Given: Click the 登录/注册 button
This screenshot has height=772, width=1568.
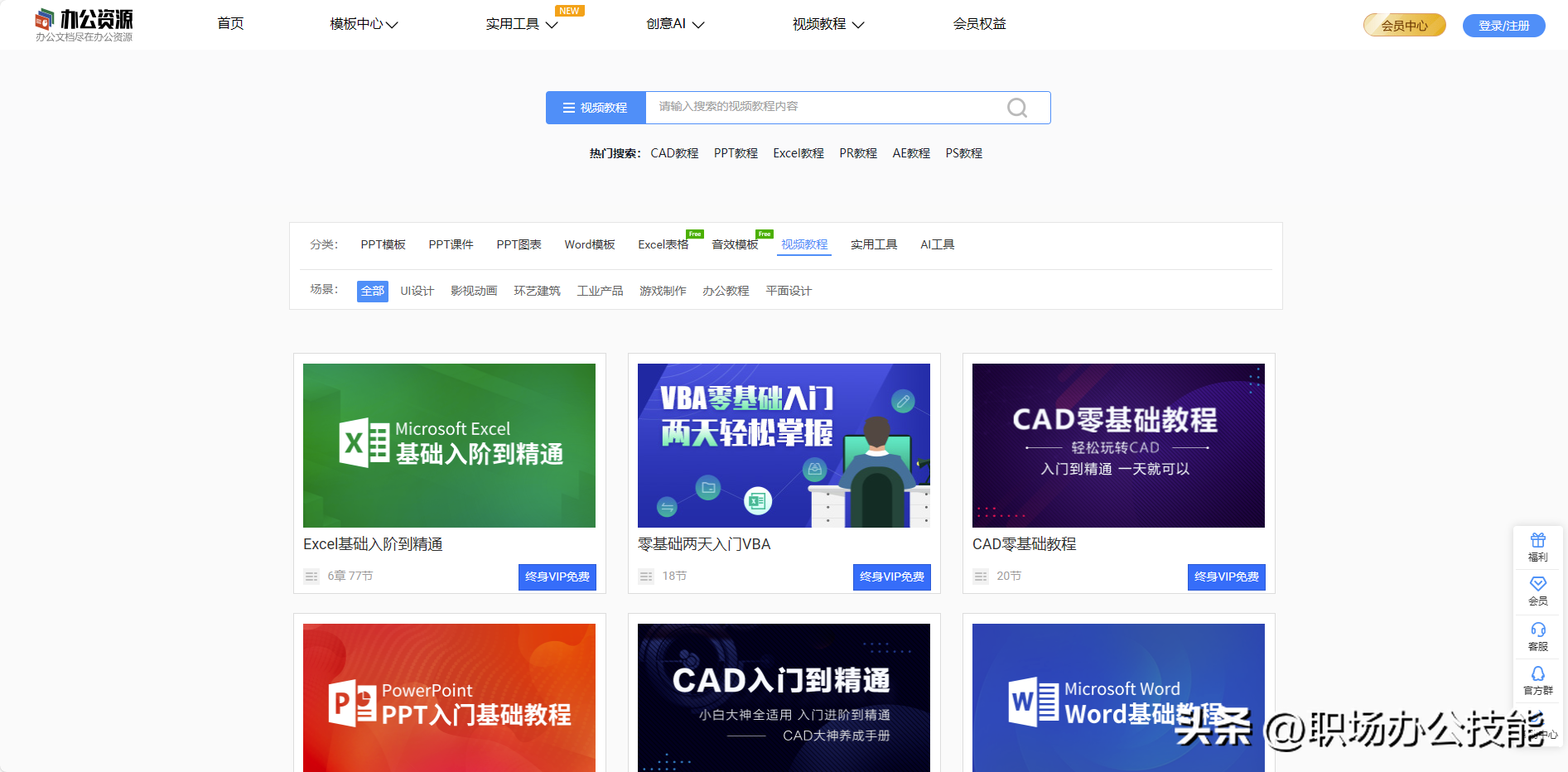Looking at the screenshot, I should click(1503, 26).
